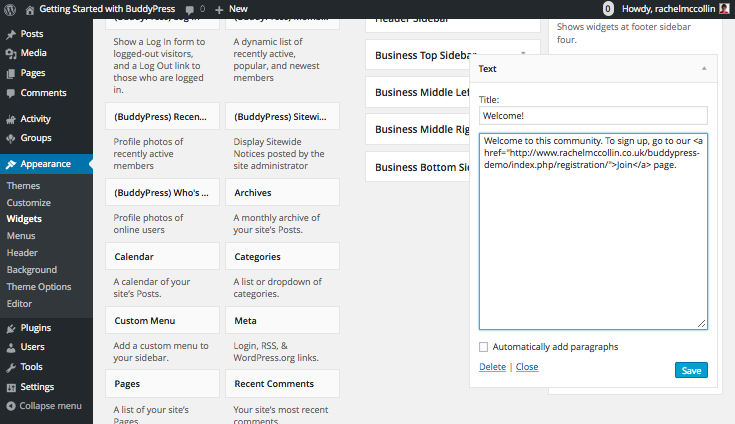Click the Posts pushpin icon
Image resolution: width=735 pixels, height=424 pixels.
11,34
